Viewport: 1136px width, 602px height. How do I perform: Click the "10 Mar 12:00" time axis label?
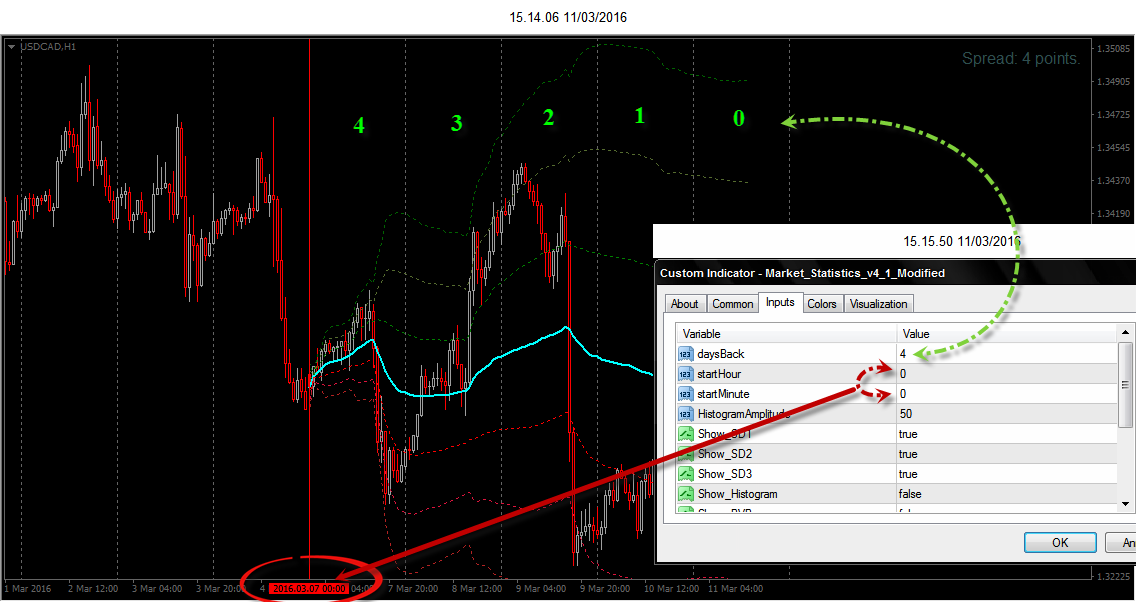point(670,589)
